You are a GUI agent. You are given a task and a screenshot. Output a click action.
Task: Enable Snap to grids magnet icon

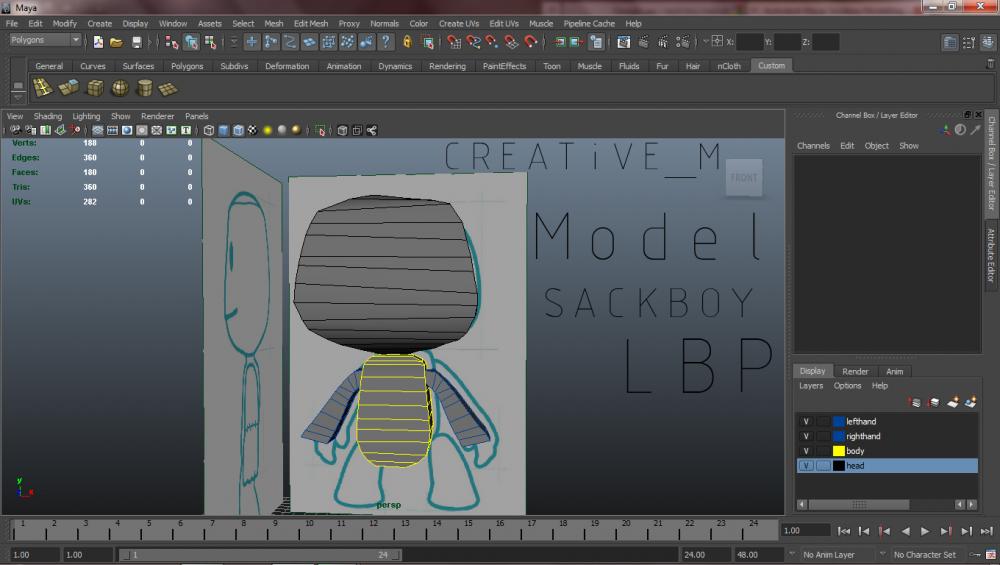tap(454, 42)
